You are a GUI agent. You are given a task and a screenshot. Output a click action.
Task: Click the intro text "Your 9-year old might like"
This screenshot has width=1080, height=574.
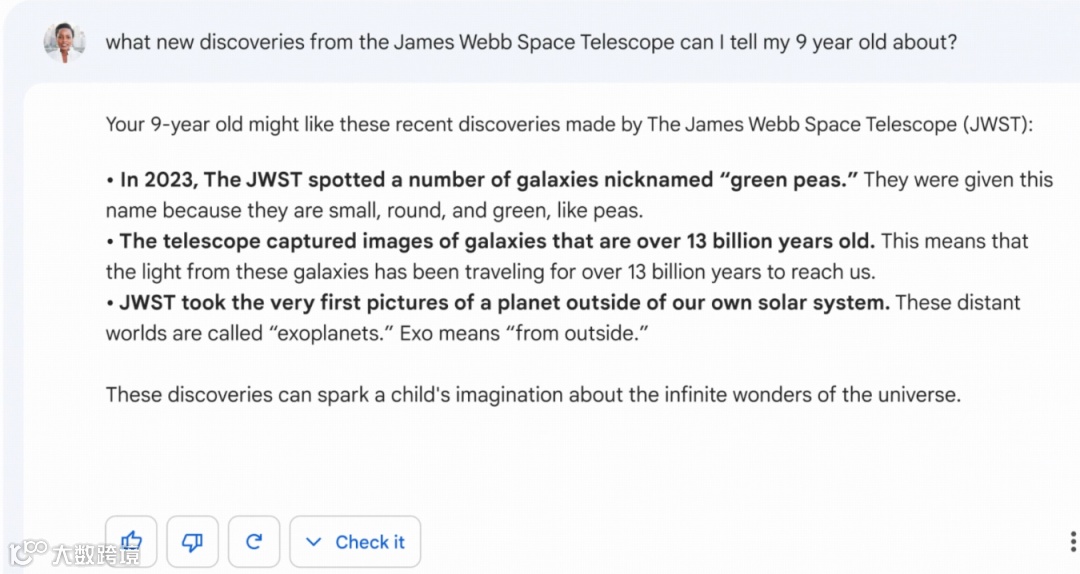pyautogui.click(x=220, y=125)
